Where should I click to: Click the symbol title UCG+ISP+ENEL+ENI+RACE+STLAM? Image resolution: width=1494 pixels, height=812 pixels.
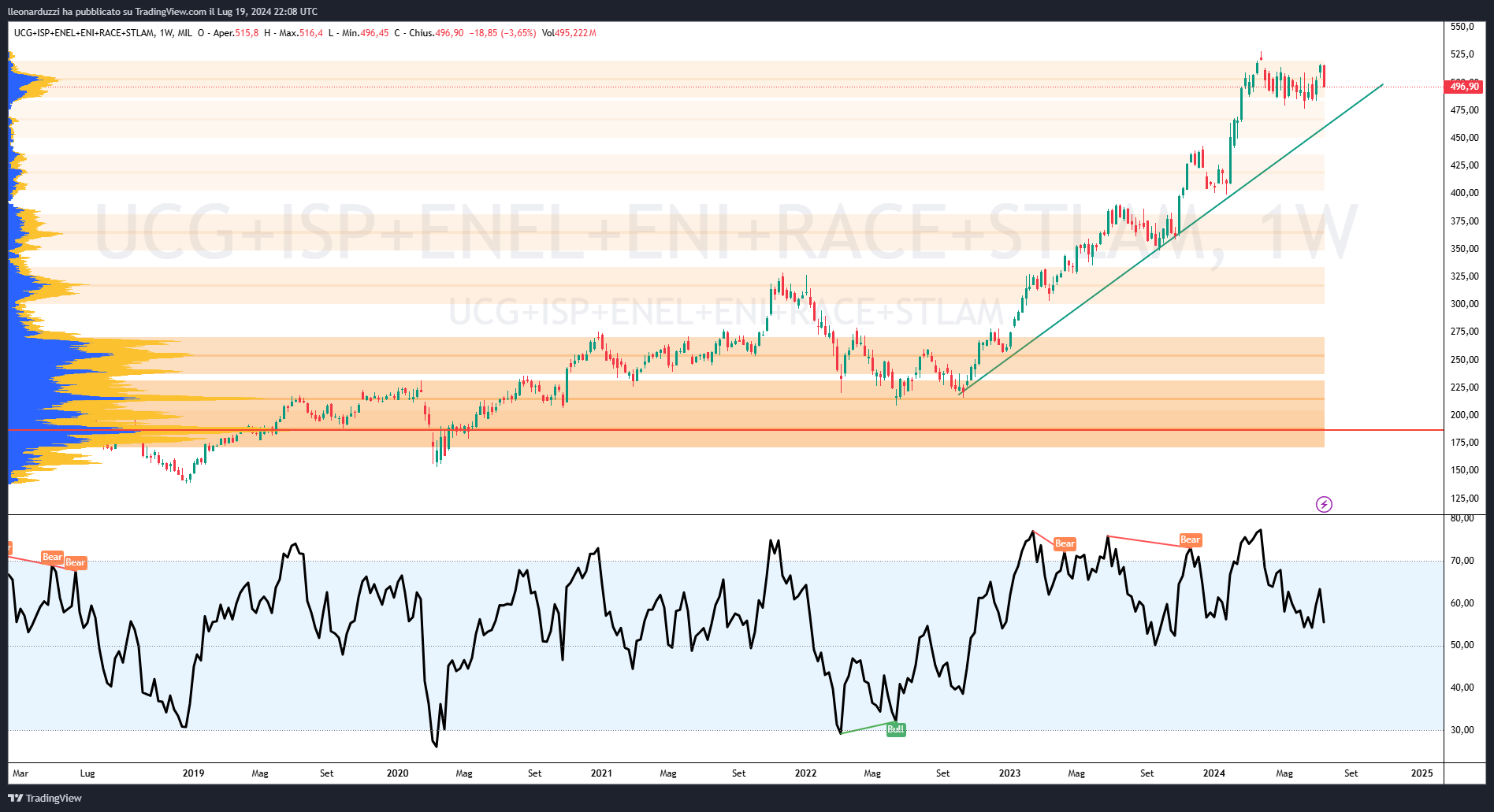coord(84,33)
